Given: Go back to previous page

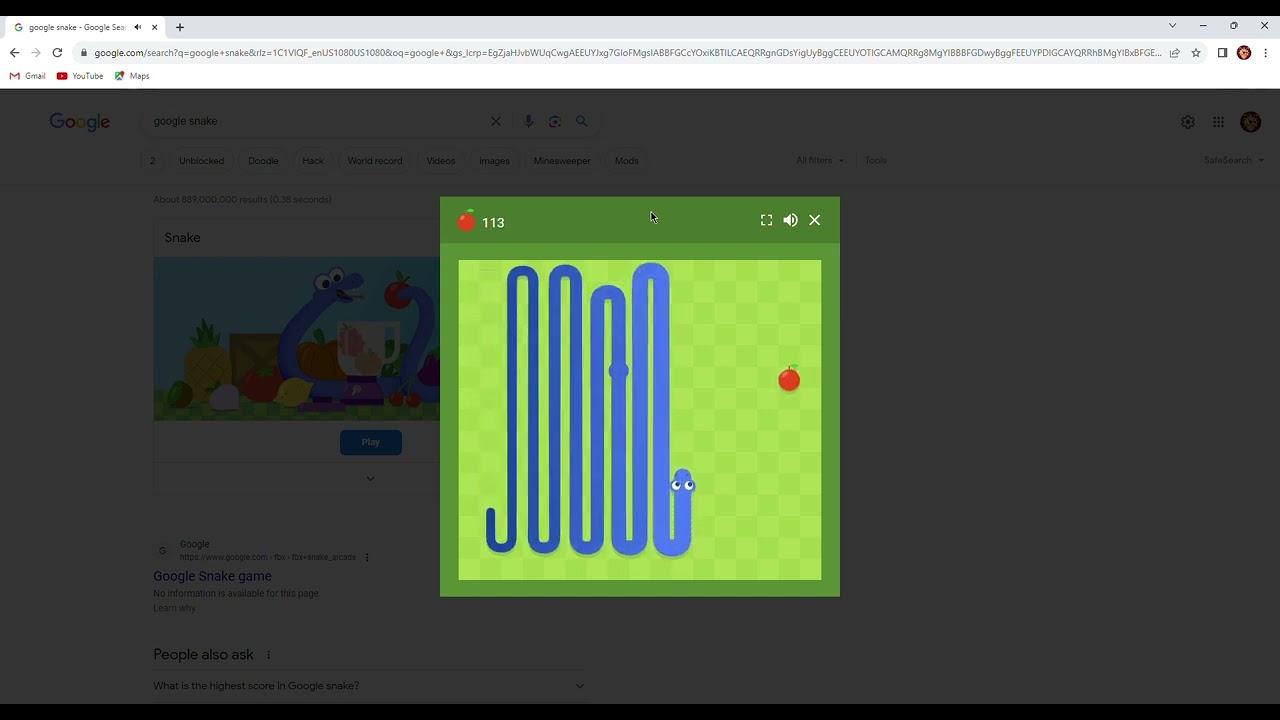Looking at the screenshot, I should pos(14,53).
